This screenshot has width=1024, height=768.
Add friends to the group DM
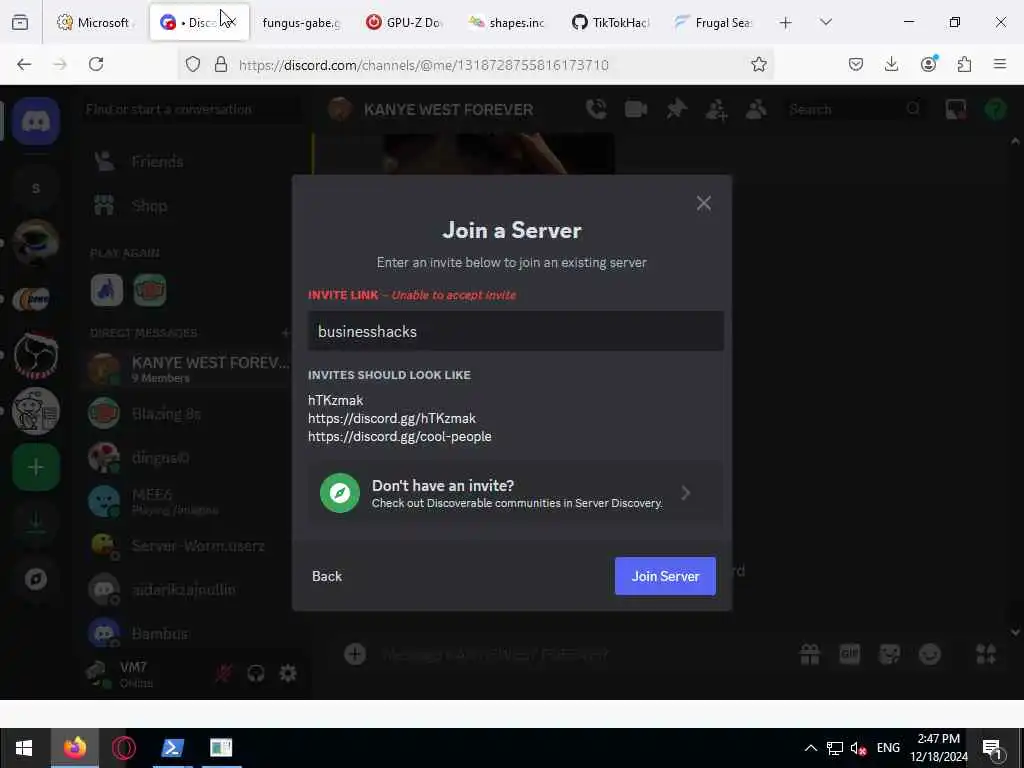(x=716, y=109)
